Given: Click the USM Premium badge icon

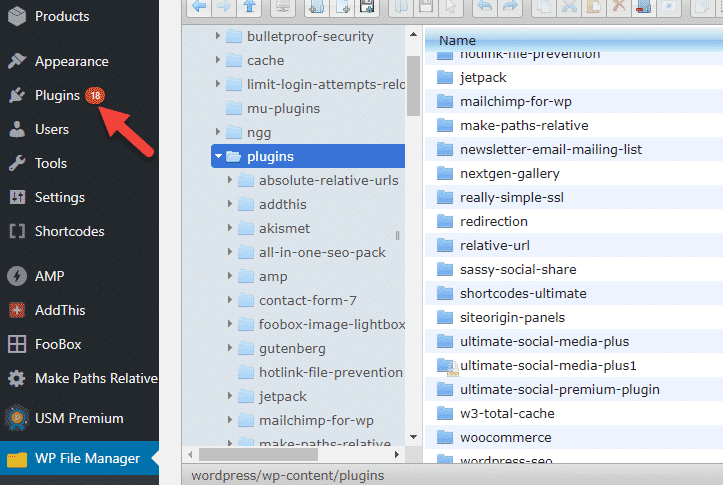Looking at the screenshot, I should pyautogui.click(x=17, y=418).
